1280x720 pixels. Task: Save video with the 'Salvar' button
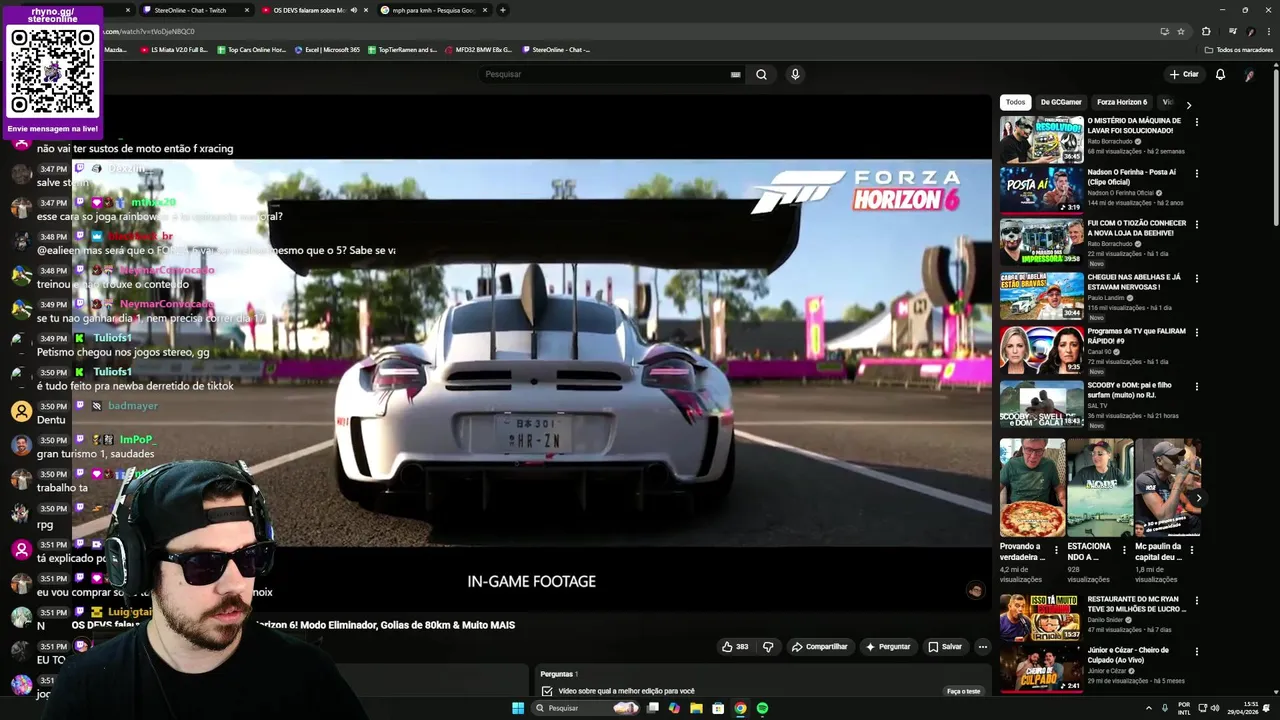point(945,647)
